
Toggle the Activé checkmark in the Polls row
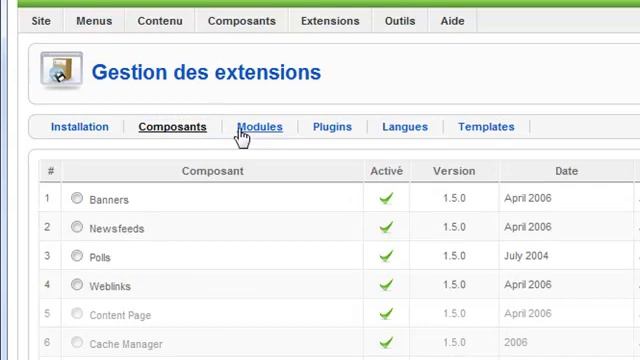[x=386, y=256]
